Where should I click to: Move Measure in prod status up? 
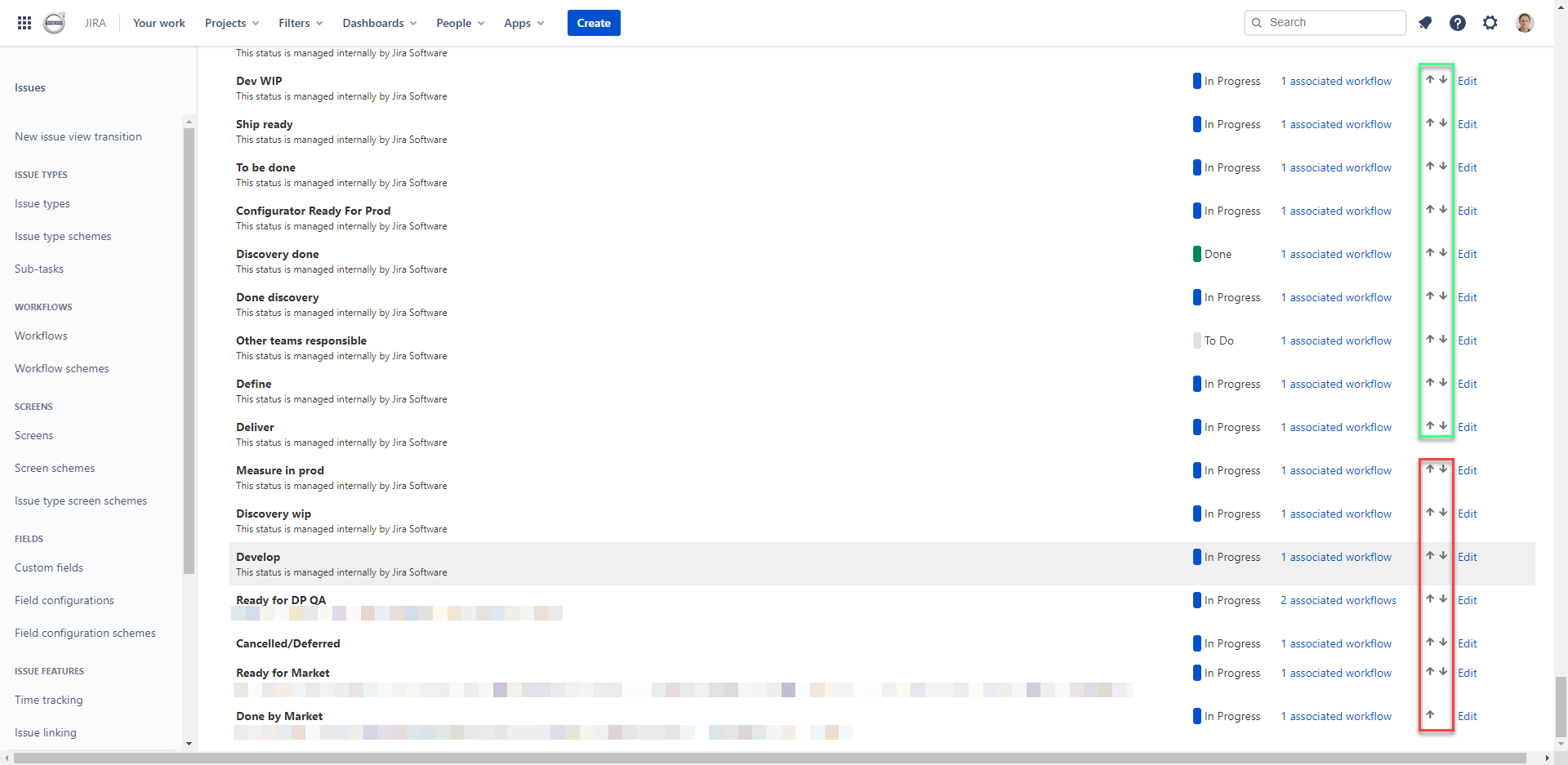1430,469
